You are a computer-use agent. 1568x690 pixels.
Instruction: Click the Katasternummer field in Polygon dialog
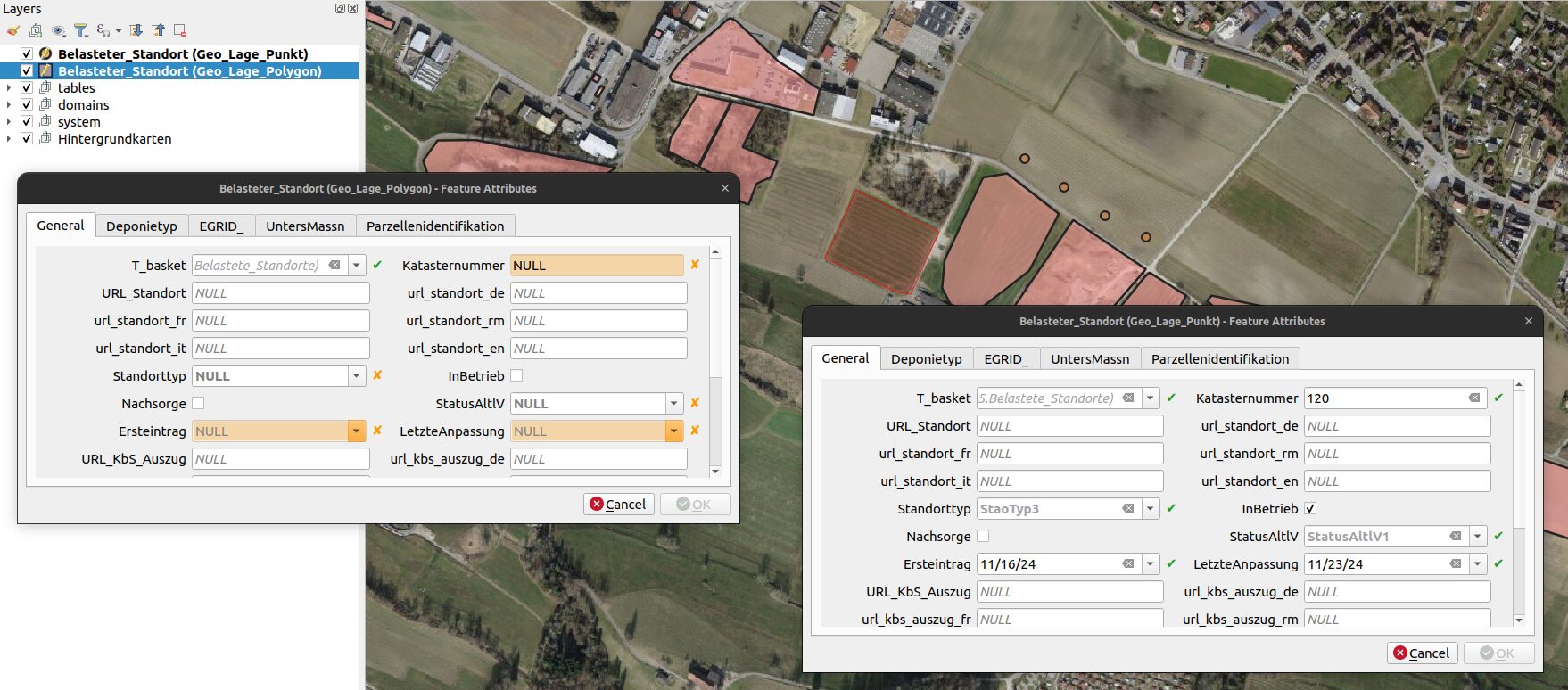click(x=596, y=266)
